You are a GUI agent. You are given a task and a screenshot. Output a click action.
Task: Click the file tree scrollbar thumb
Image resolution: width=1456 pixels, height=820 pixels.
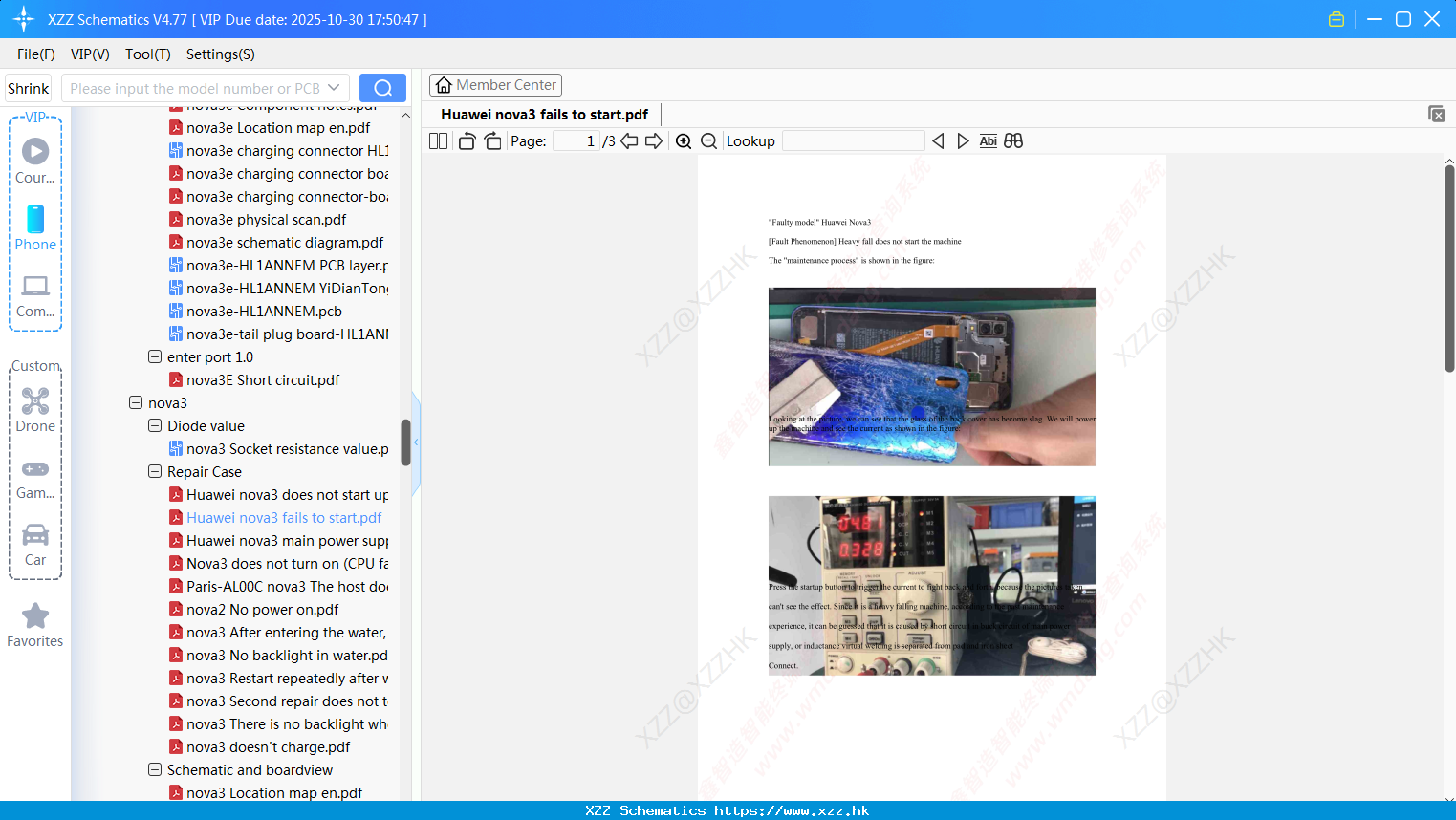point(405,442)
